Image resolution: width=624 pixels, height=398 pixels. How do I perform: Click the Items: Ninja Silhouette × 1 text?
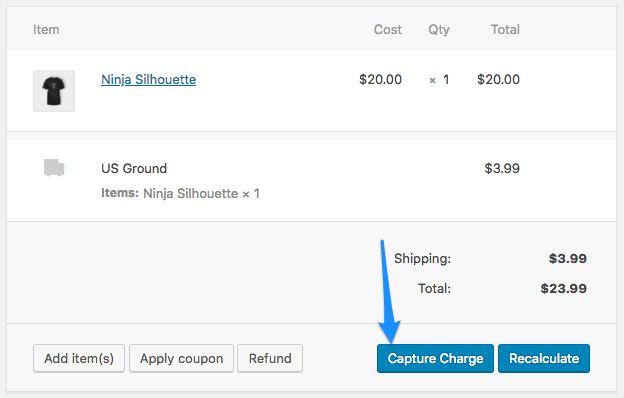(180, 193)
